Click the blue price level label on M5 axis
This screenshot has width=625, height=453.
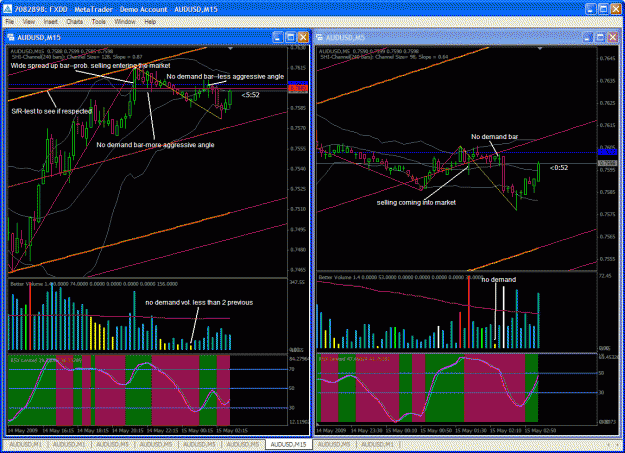coord(607,152)
